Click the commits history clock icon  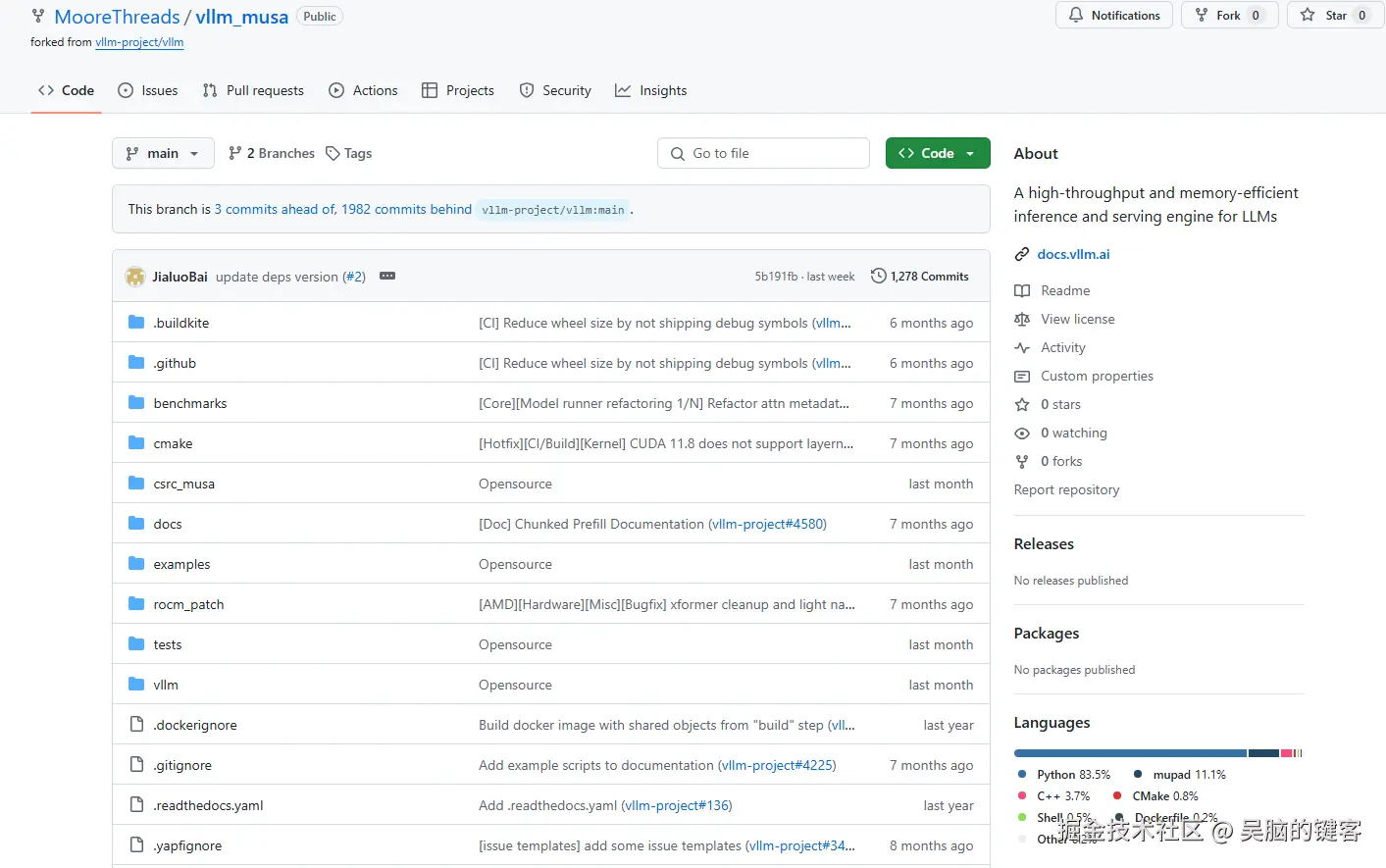click(879, 277)
